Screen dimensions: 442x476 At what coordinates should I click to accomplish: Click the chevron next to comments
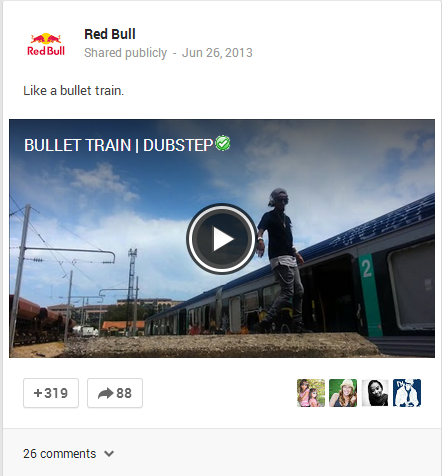pos(109,454)
